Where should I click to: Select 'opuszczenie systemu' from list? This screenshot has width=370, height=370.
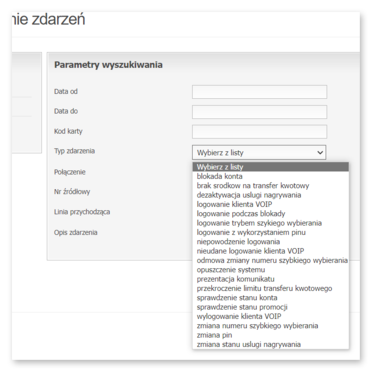click(271, 270)
